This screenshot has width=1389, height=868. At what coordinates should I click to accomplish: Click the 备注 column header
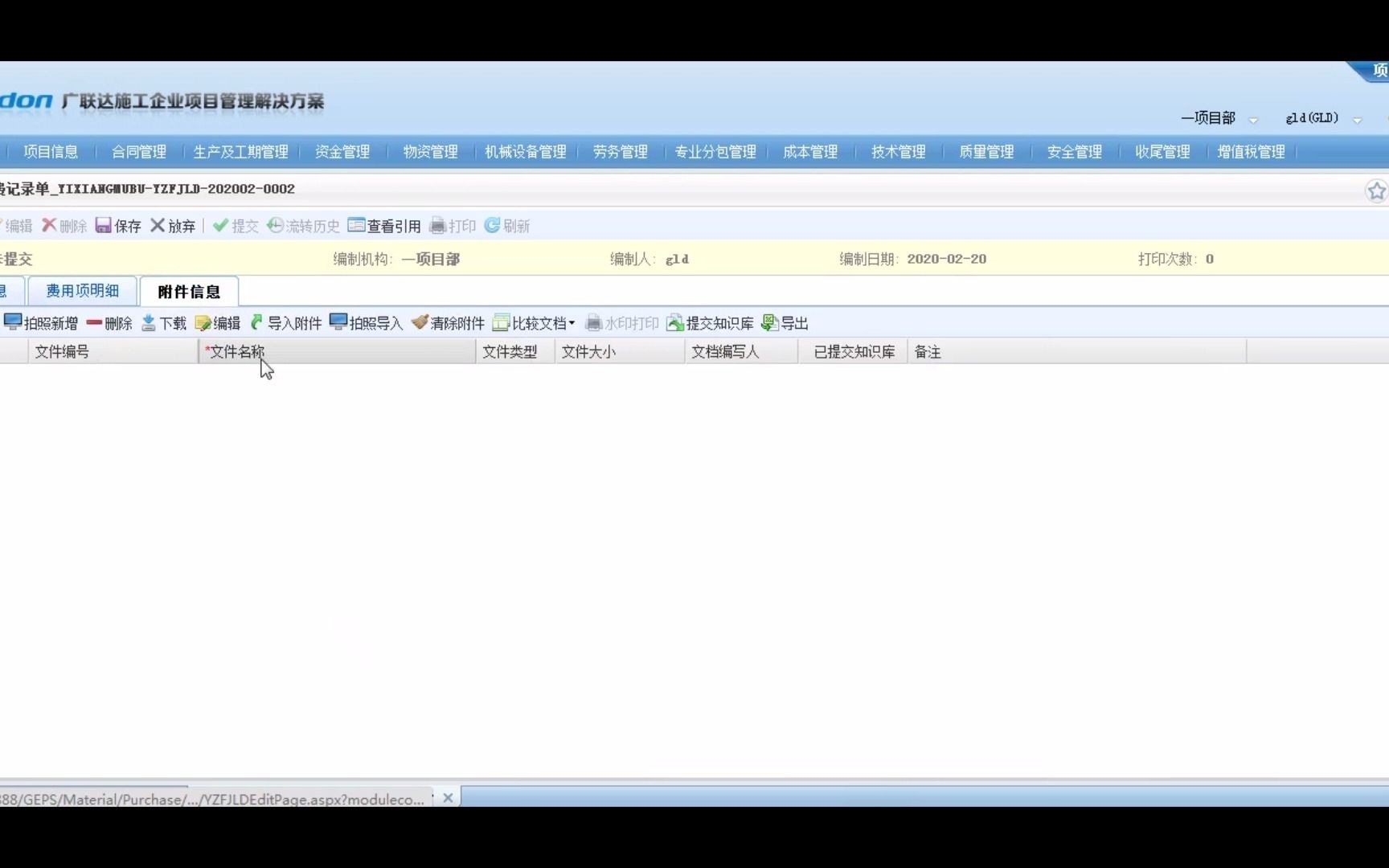tap(1077, 352)
